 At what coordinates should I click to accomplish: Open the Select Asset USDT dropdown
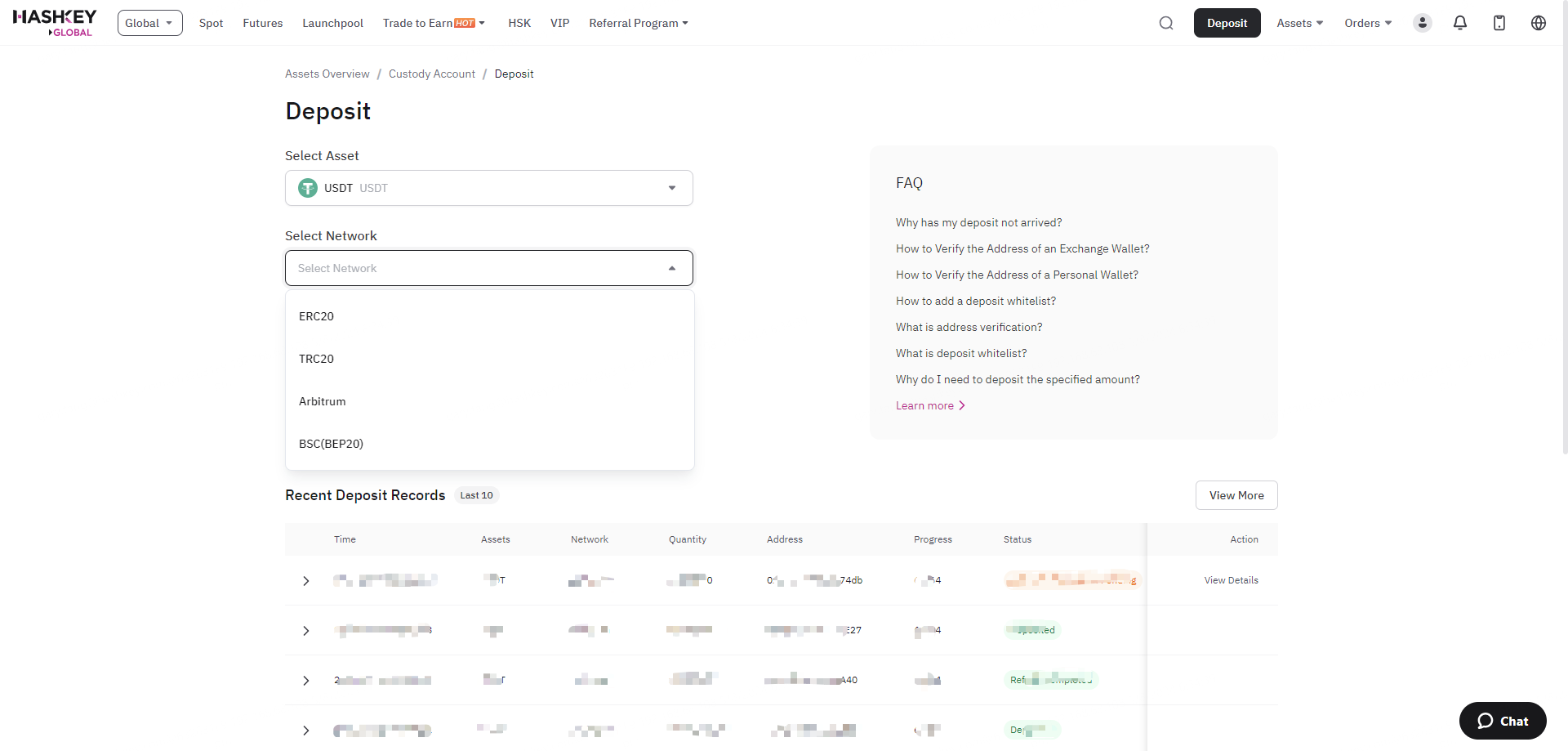click(488, 188)
